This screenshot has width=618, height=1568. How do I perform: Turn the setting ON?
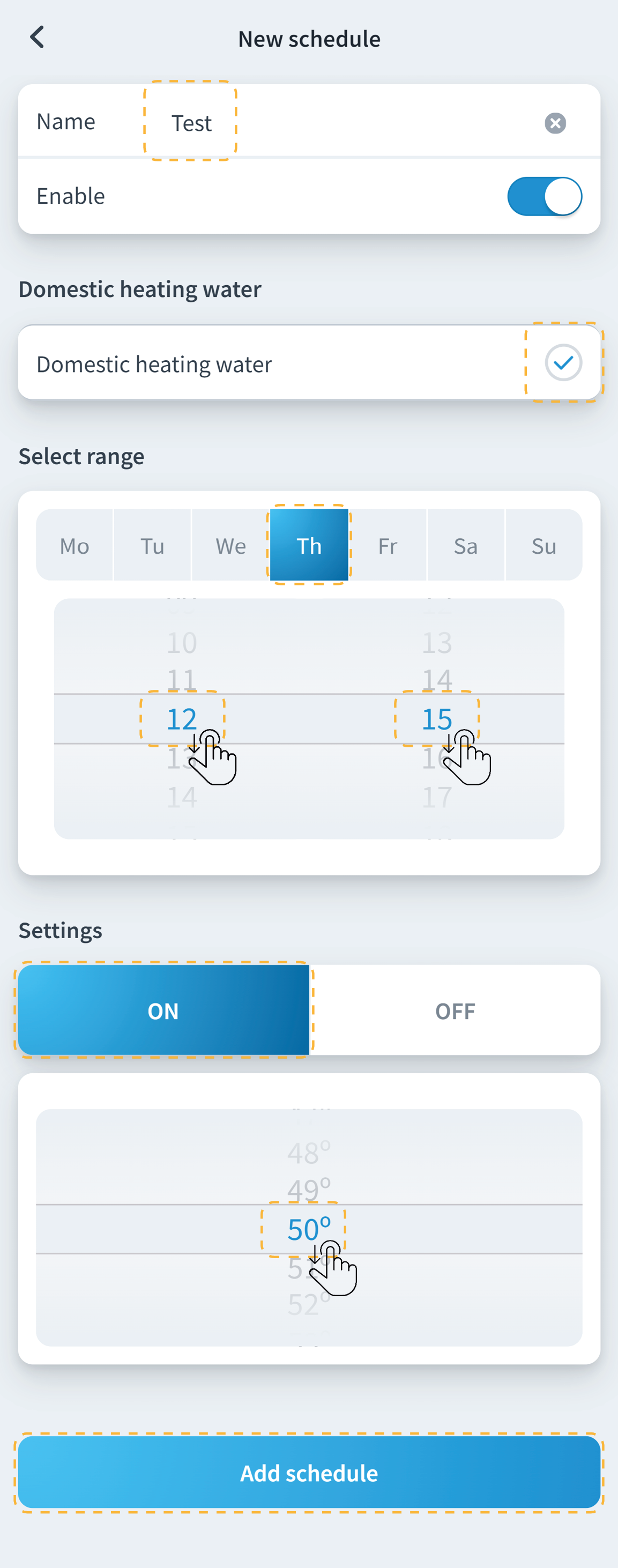click(x=163, y=1010)
